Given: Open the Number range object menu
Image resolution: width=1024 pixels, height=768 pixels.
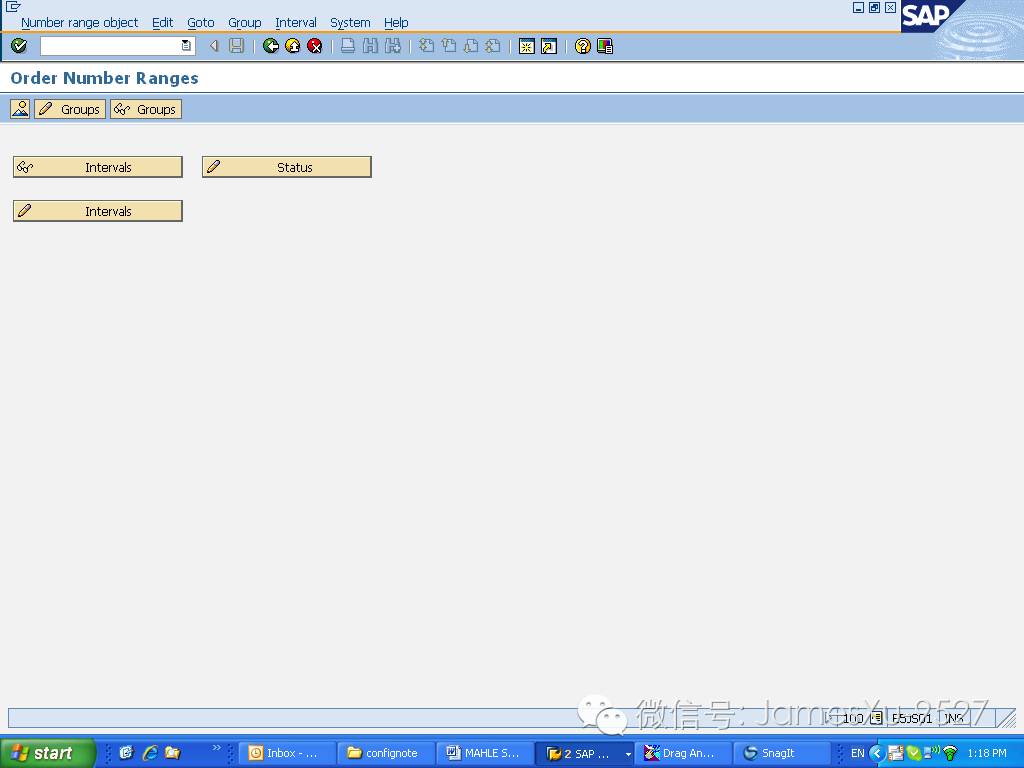Looking at the screenshot, I should coord(79,23).
